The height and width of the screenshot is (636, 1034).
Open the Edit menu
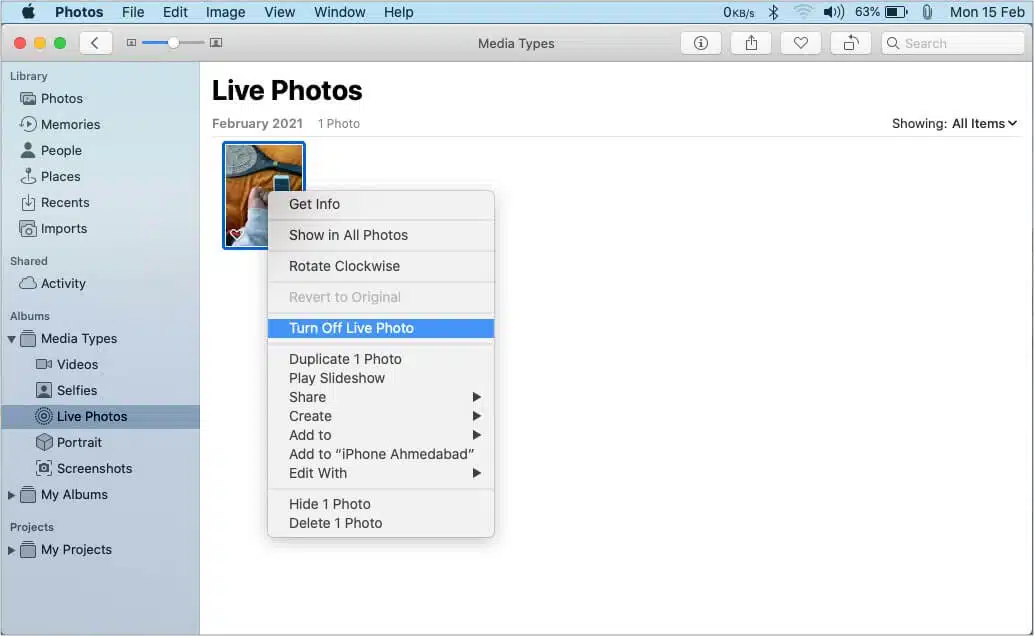point(175,12)
